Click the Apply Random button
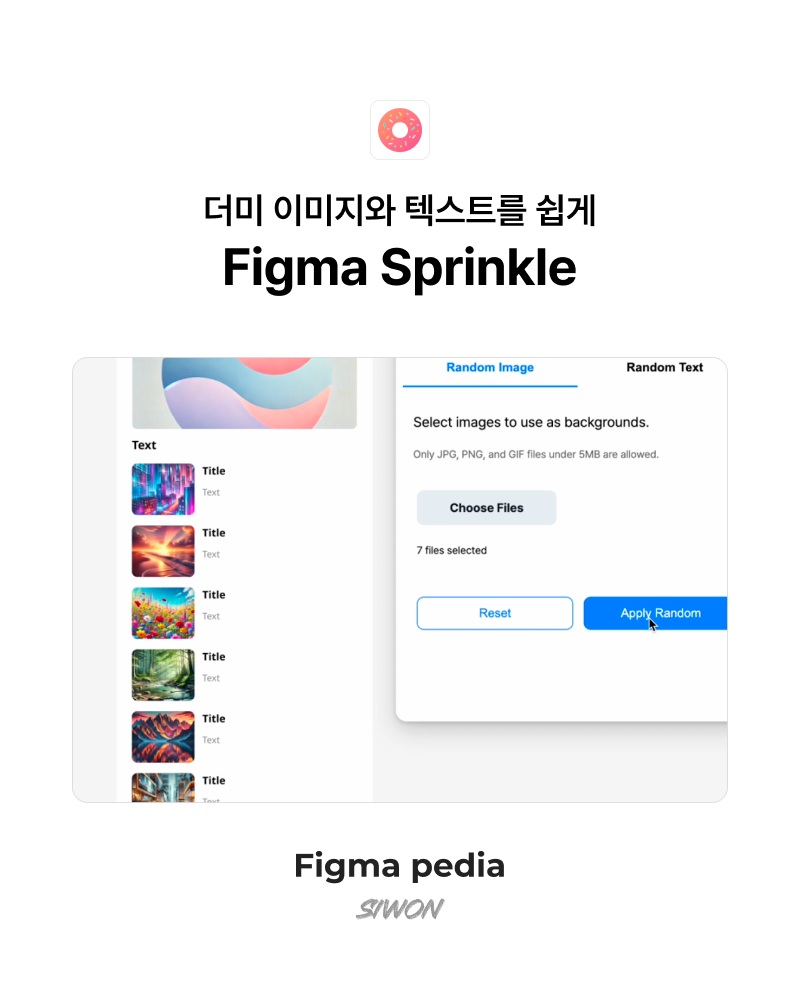 pyautogui.click(x=655, y=613)
